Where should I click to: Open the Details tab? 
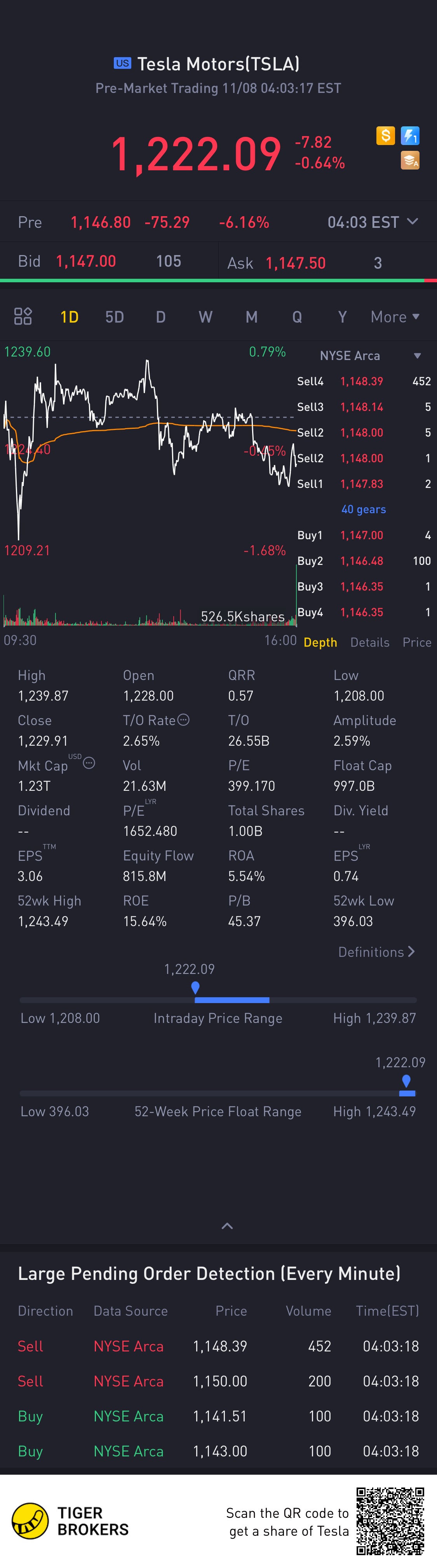(369, 642)
